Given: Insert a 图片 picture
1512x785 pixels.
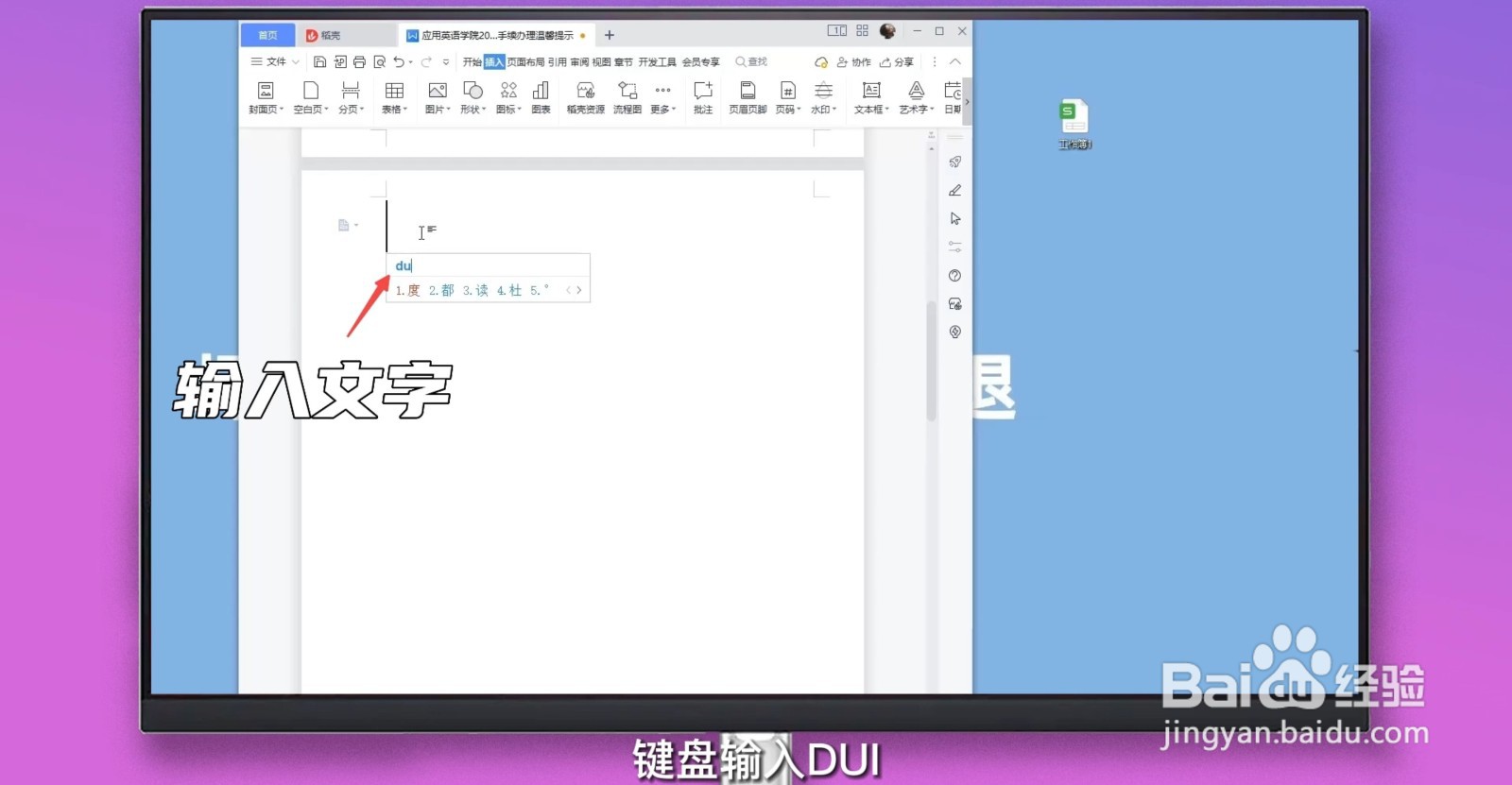Looking at the screenshot, I should 438,97.
